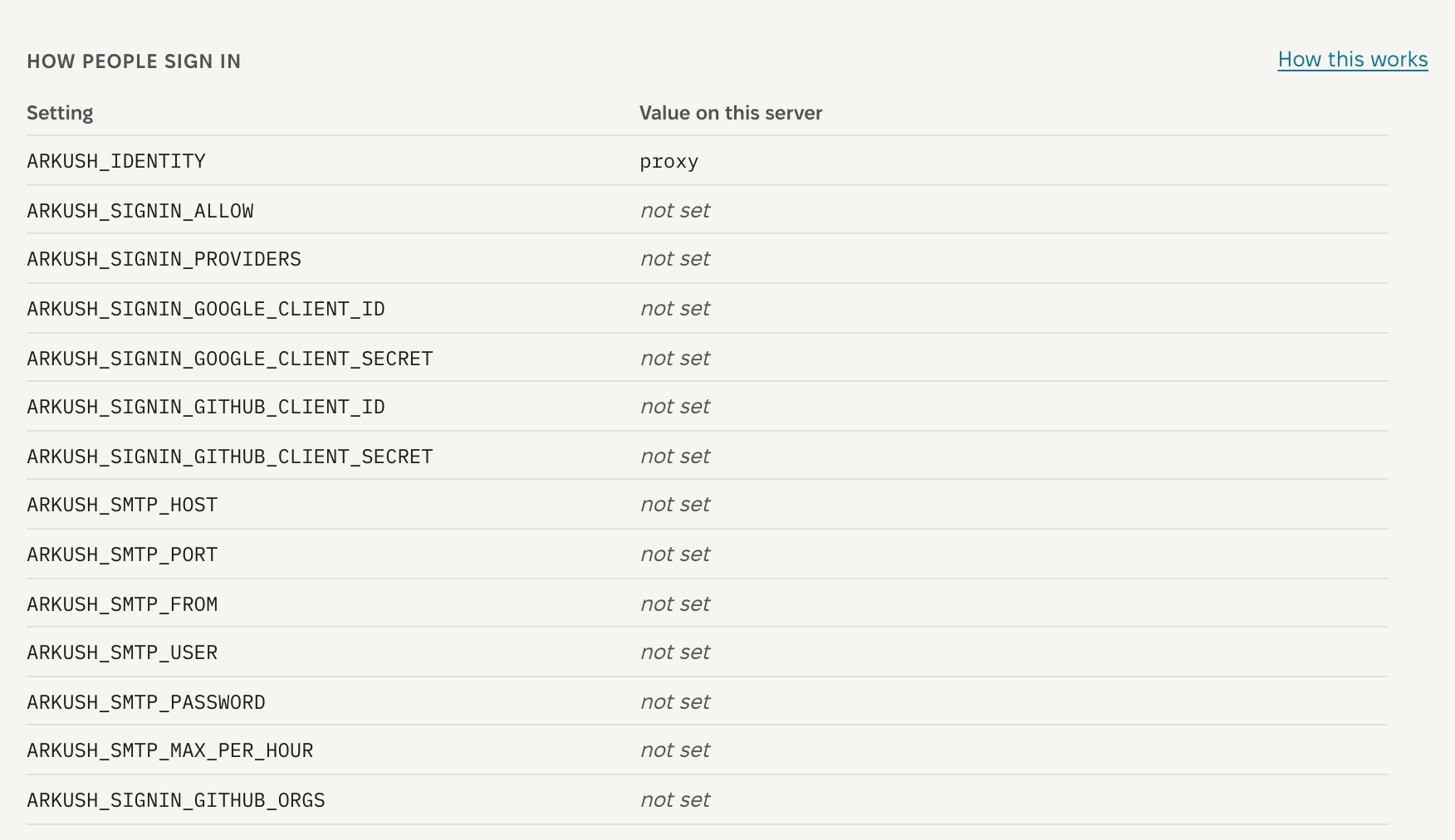Select the ARKUSH_SMTP_PASSWORD setting name
This screenshot has height=840, width=1455.
(x=146, y=702)
